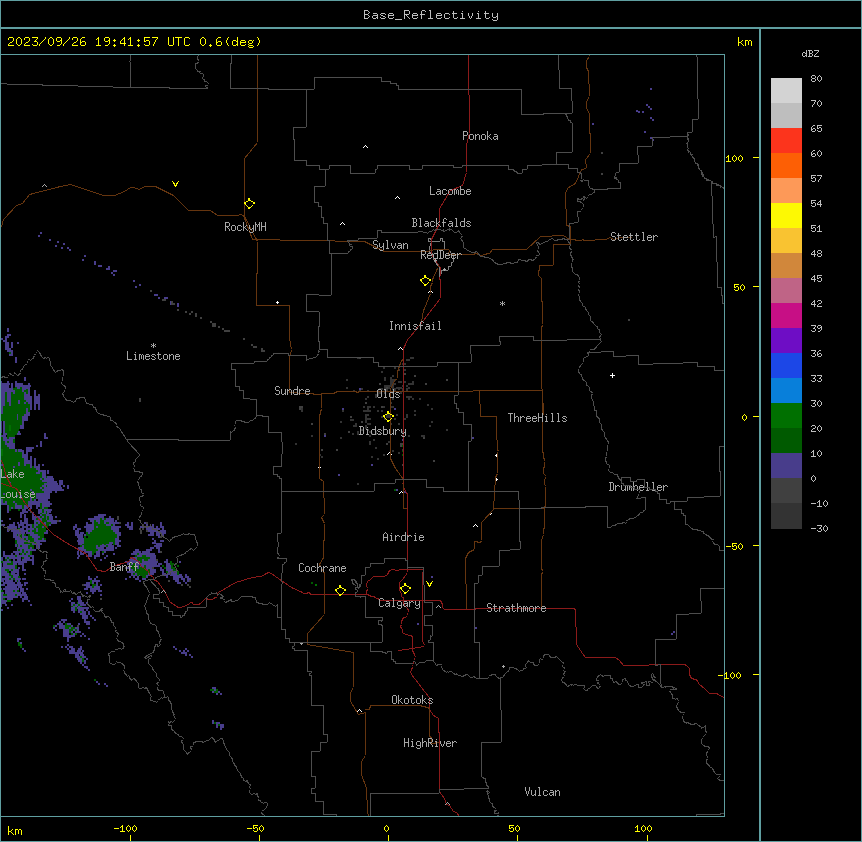Select the red swatch in the dBZ legend
This screenshot has width=862, height=842.
(x=786, y=140)
